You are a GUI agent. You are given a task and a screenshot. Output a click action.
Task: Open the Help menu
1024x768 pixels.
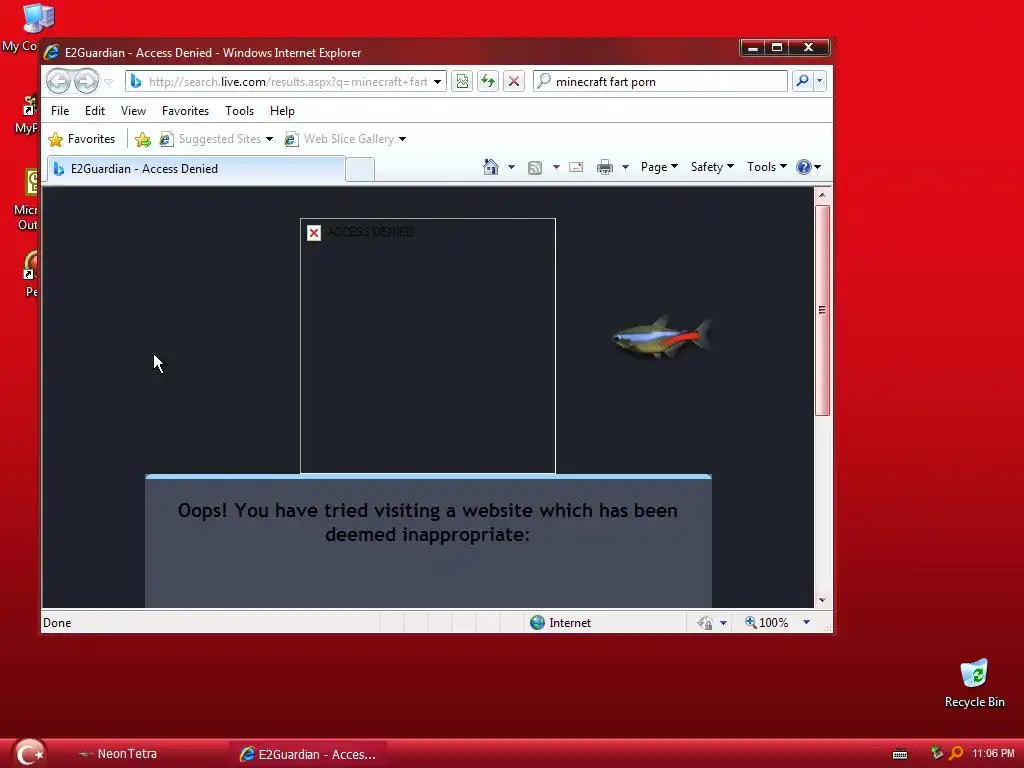point(282,111)
